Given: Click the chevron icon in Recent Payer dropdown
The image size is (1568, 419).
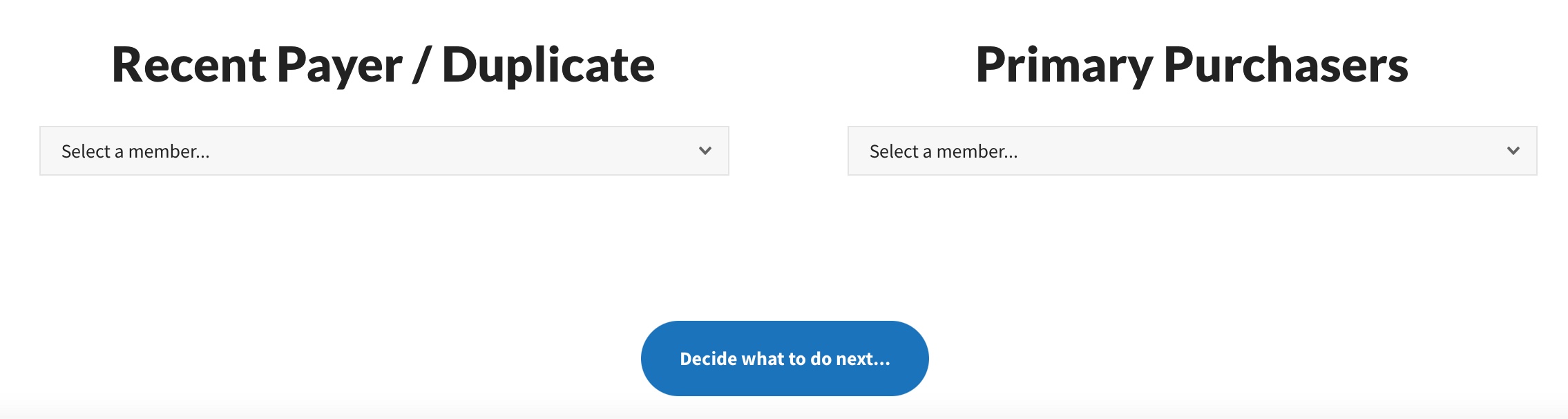Looking at the screenshot, I should [x=705, y=151].
